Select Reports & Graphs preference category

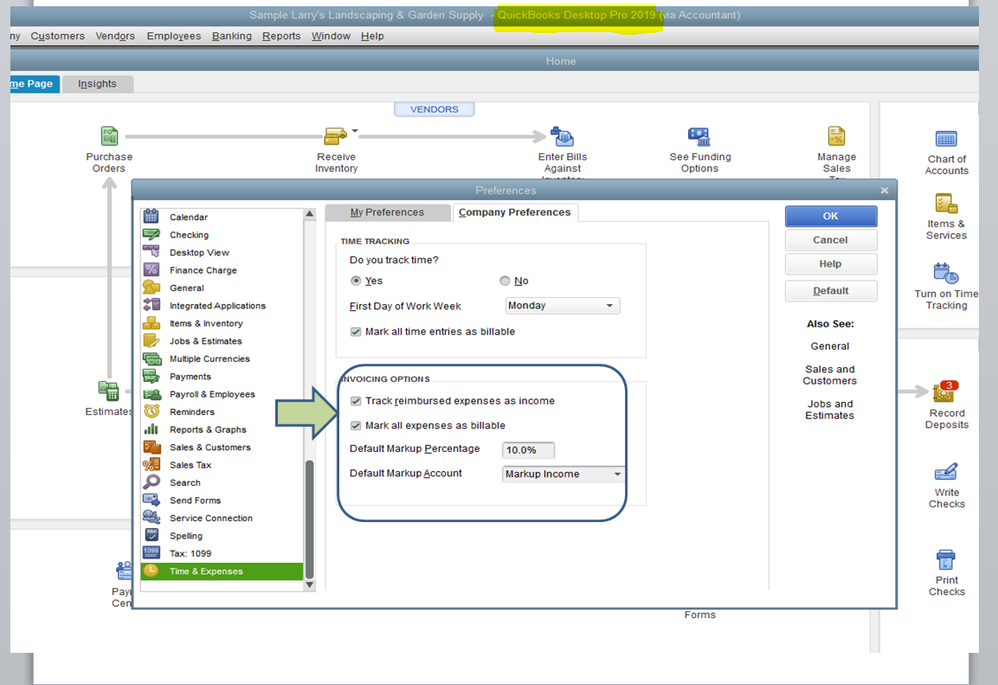click(221, 430)
